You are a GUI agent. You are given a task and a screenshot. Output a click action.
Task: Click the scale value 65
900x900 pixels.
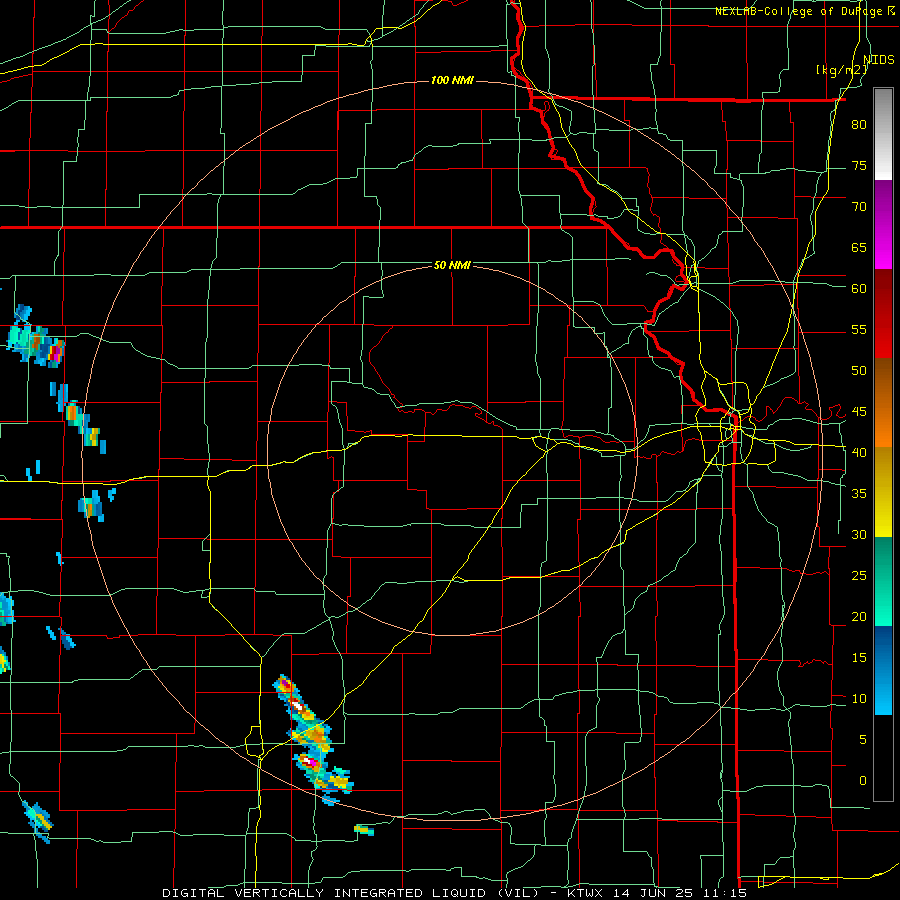click(859, 248)
